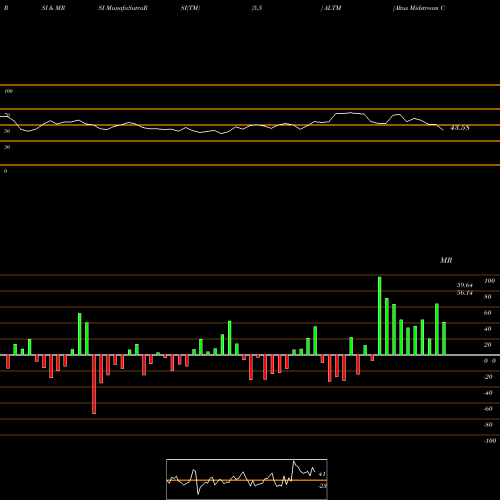Click the deepest red MR bar near -60
Screen dimensions: 500x500
94,384
